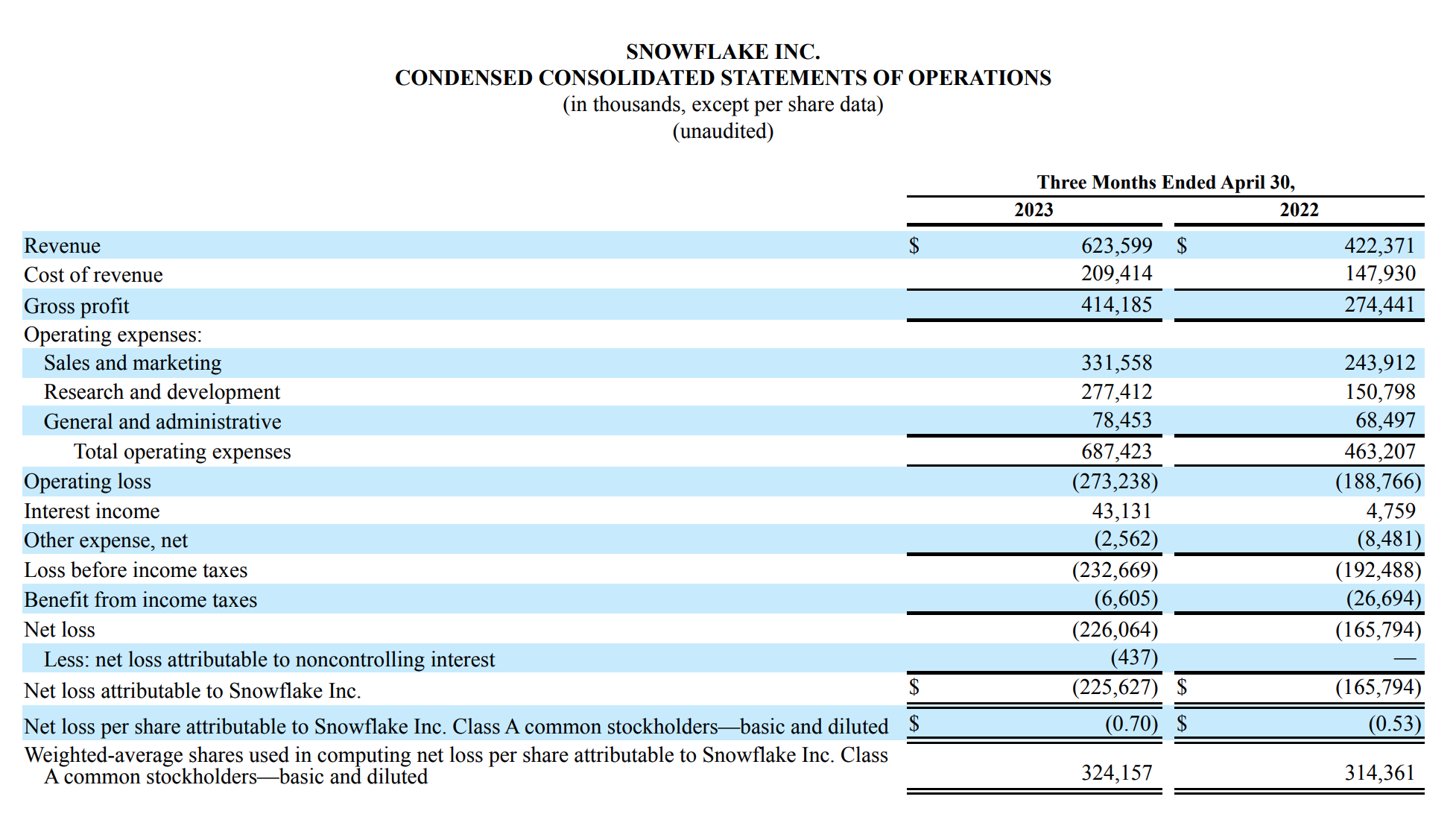Click 2023 net loss per share (0.70)

point(1131,724)
